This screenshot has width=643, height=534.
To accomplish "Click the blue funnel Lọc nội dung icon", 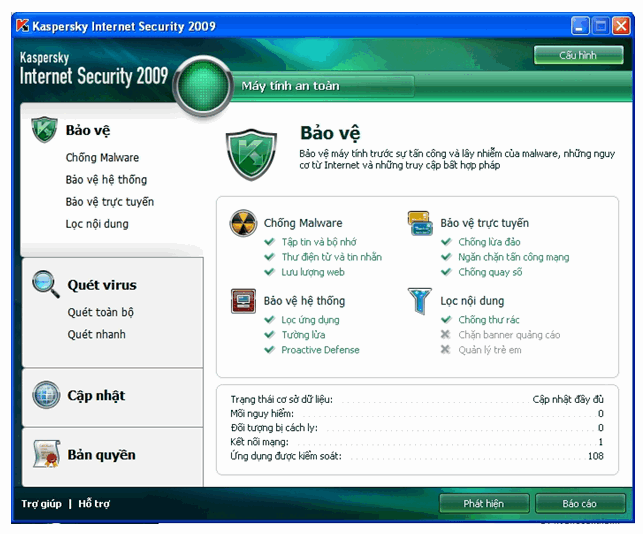I will click(x=420, y=301).
